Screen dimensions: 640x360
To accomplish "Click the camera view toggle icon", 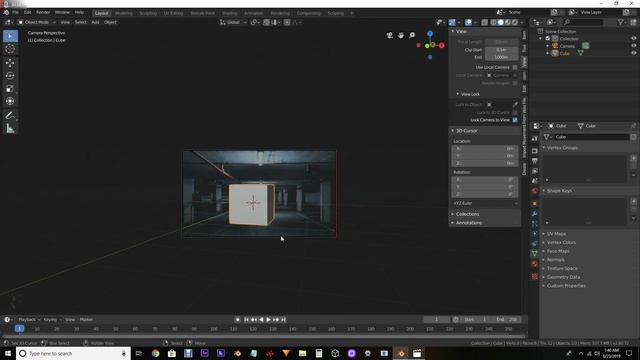I will tap(390, 36).
